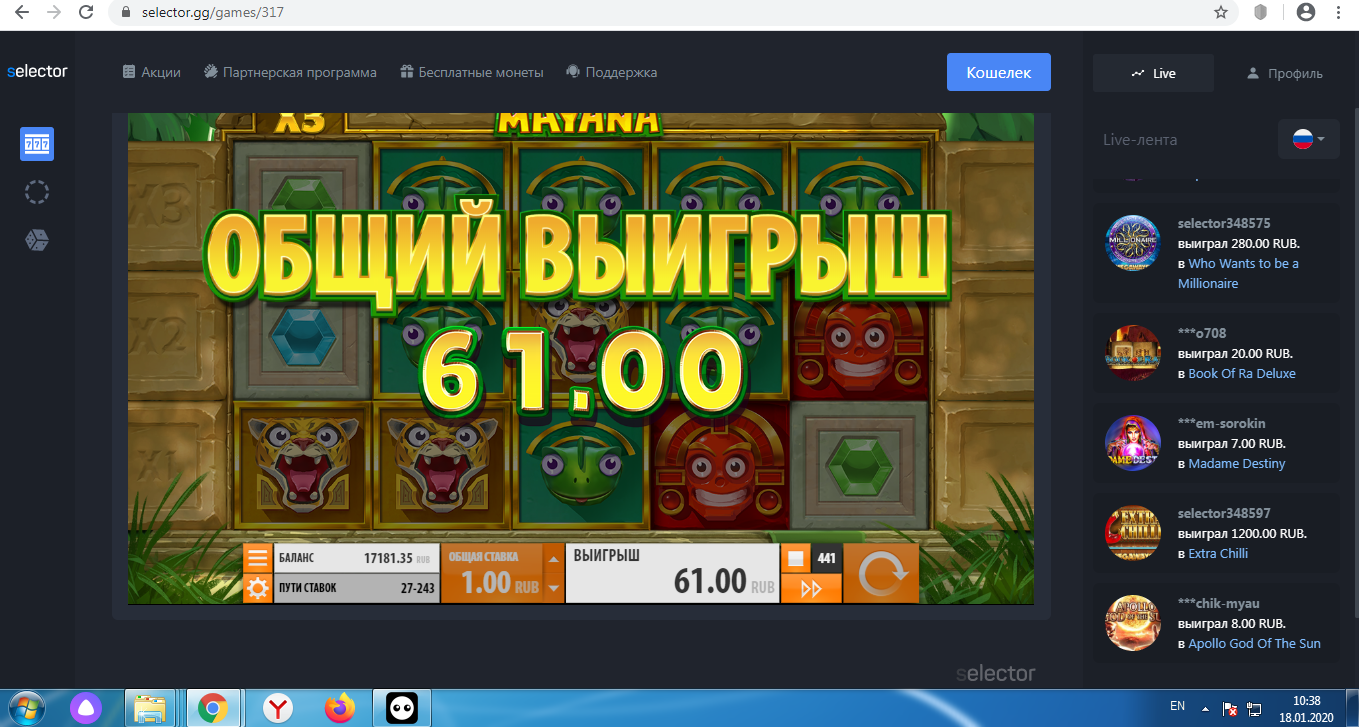Launch the Alice assistant from taskbar
This screenshot has width=1359, height=727.
coord(85,709)
